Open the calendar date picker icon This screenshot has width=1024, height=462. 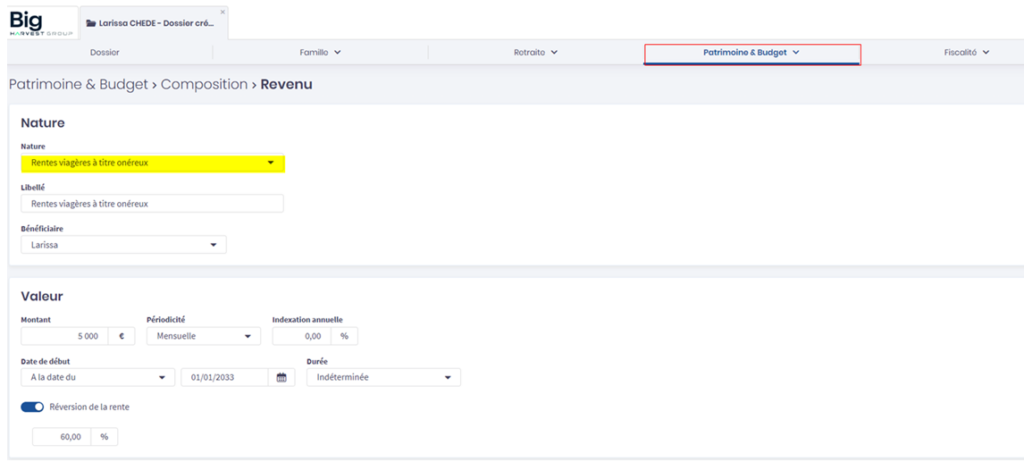click(282, 377)
